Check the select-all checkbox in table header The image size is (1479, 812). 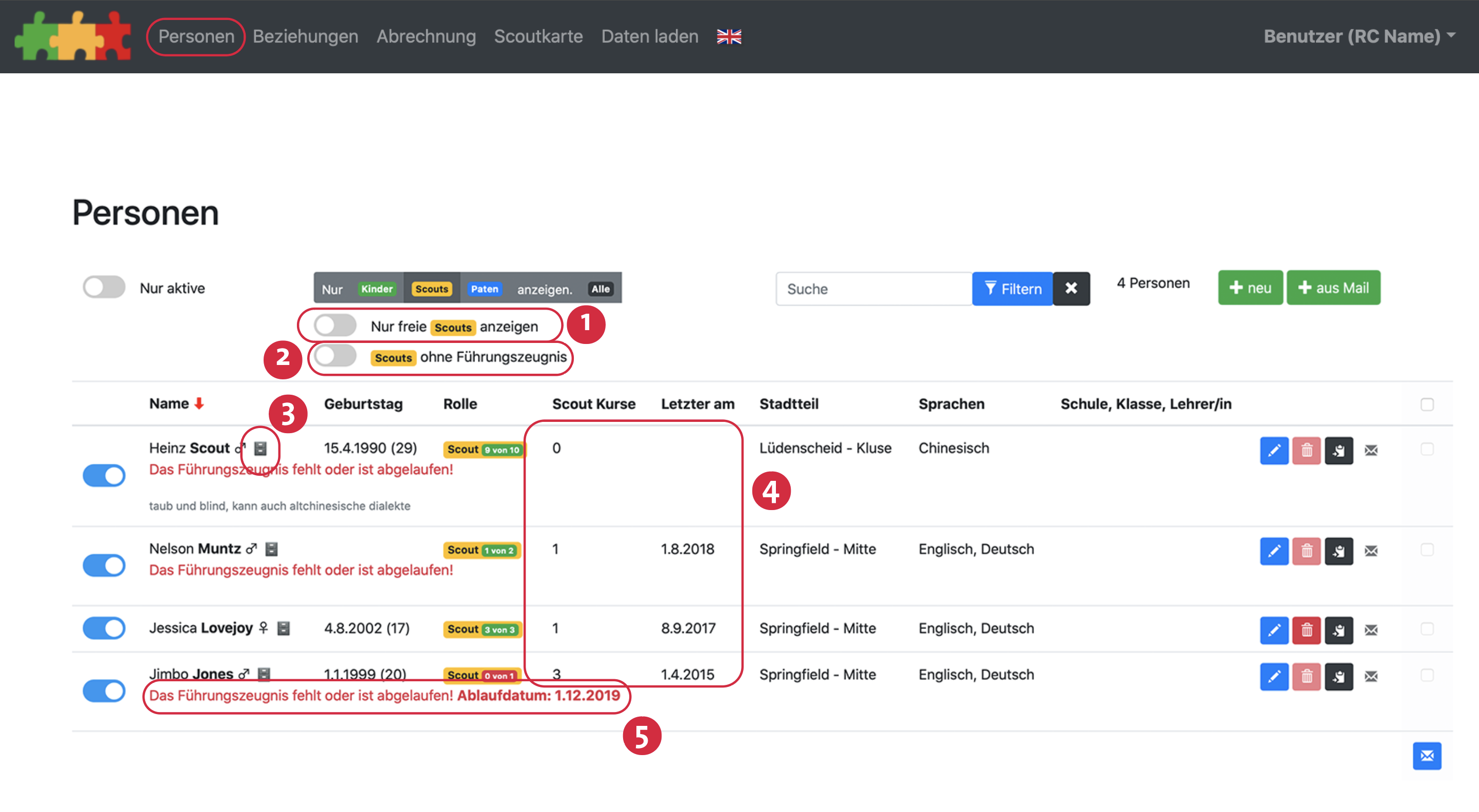coord(1427,404)
